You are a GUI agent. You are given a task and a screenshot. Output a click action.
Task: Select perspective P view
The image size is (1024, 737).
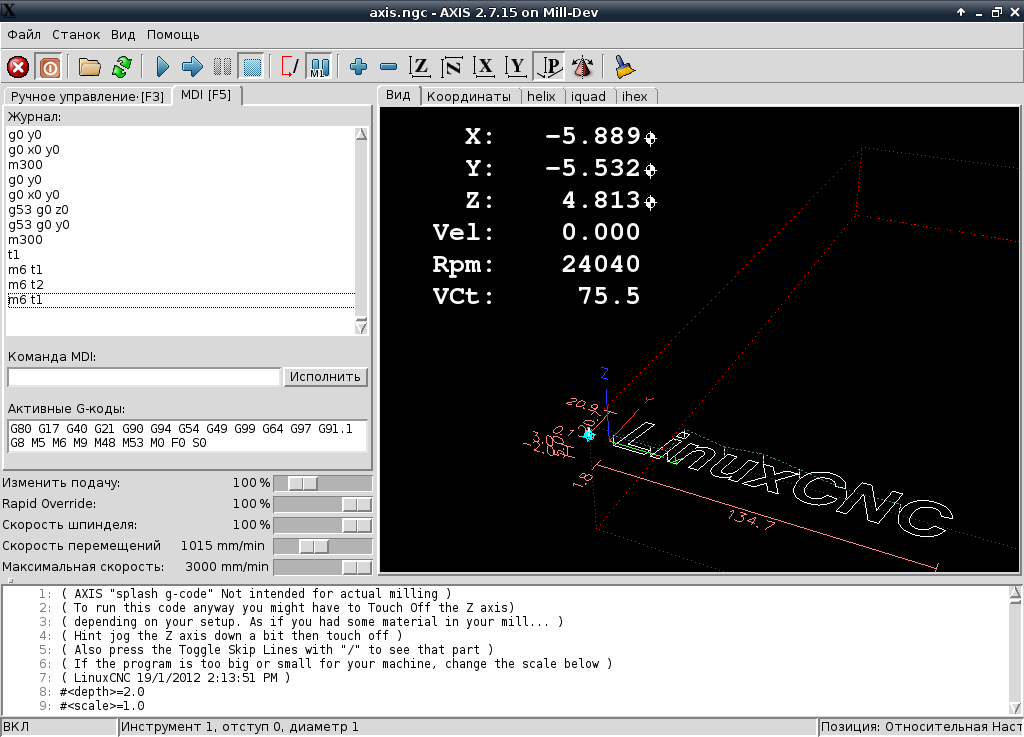[549, 67]
